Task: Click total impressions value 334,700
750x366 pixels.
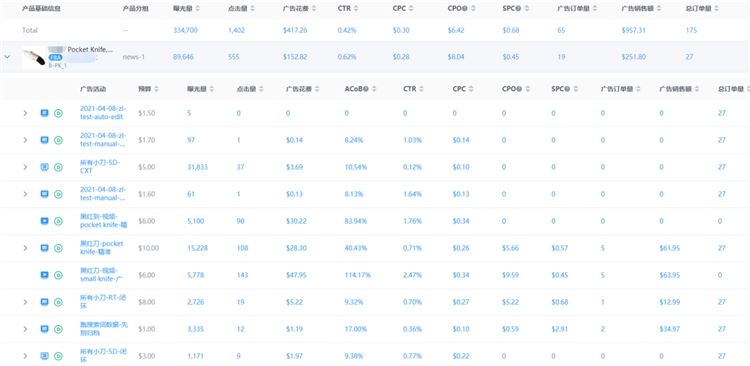Action: point(185,30)
